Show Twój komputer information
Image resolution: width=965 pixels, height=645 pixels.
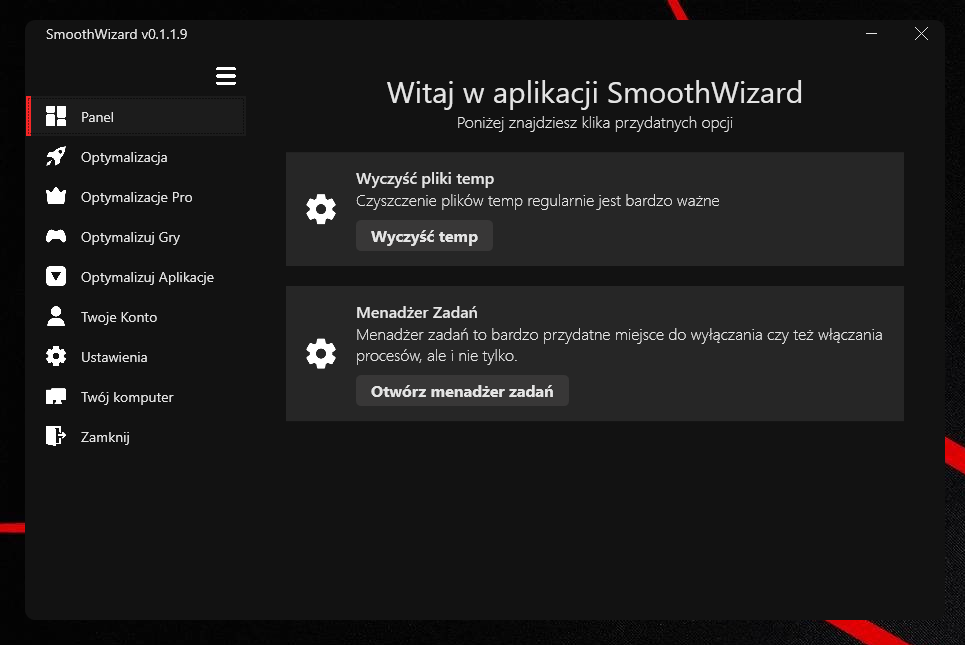tap(137, 397)
